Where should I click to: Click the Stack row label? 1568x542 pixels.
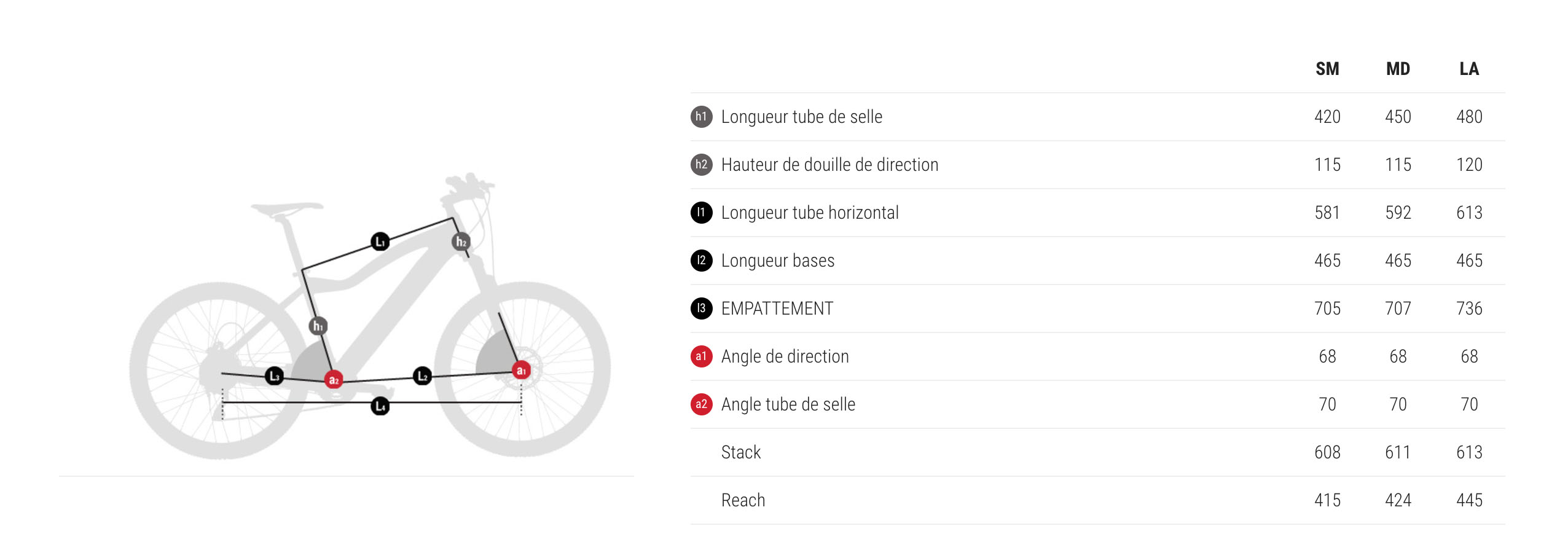(741, 452)
